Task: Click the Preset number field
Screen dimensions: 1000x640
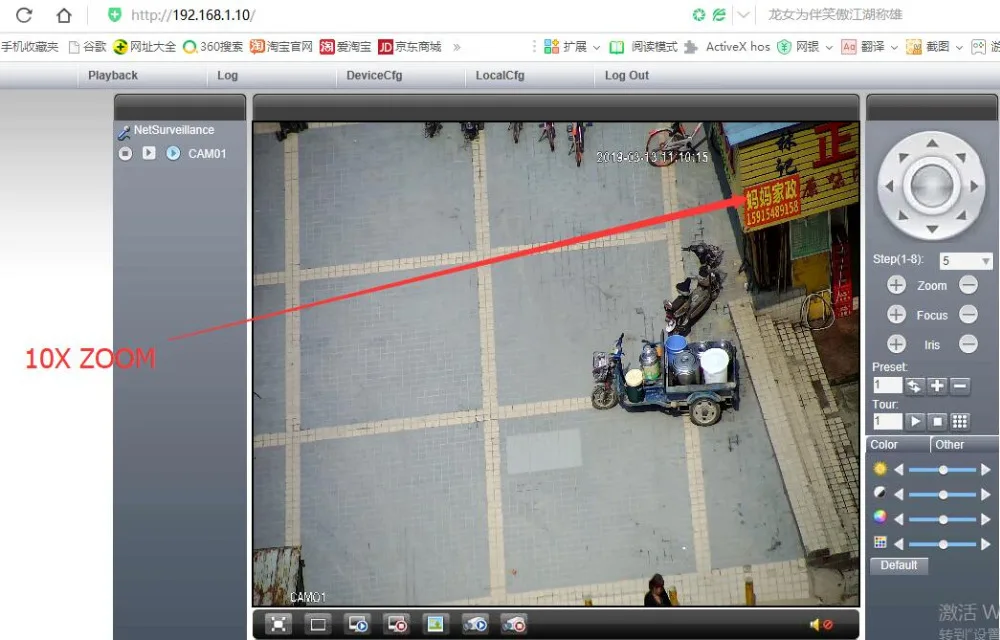Action: [887, 386]
